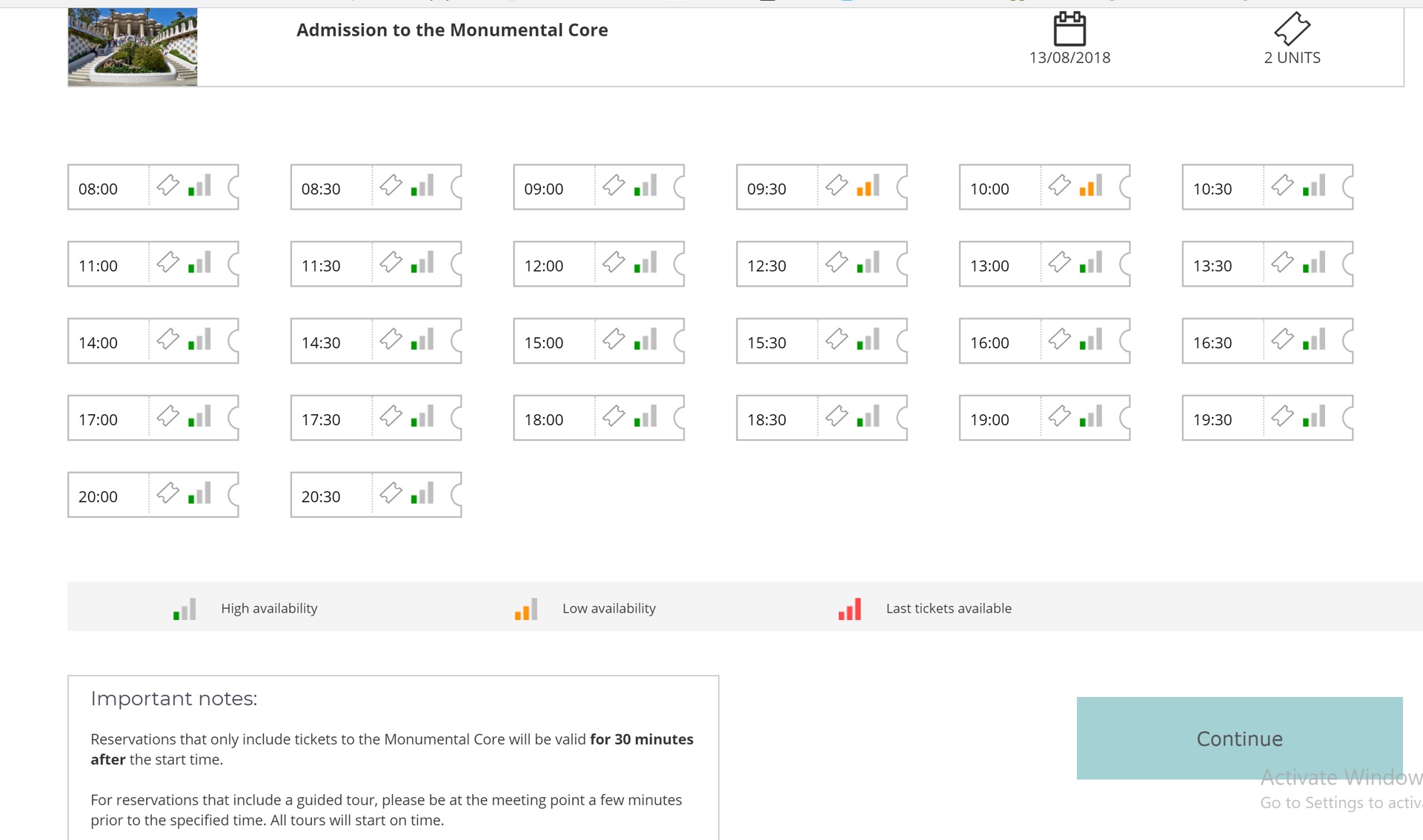Viewport: 1423px width, 840px height.
Task: Click the availability bars in the 17:00 slot
Action: [x=199, y=416]
